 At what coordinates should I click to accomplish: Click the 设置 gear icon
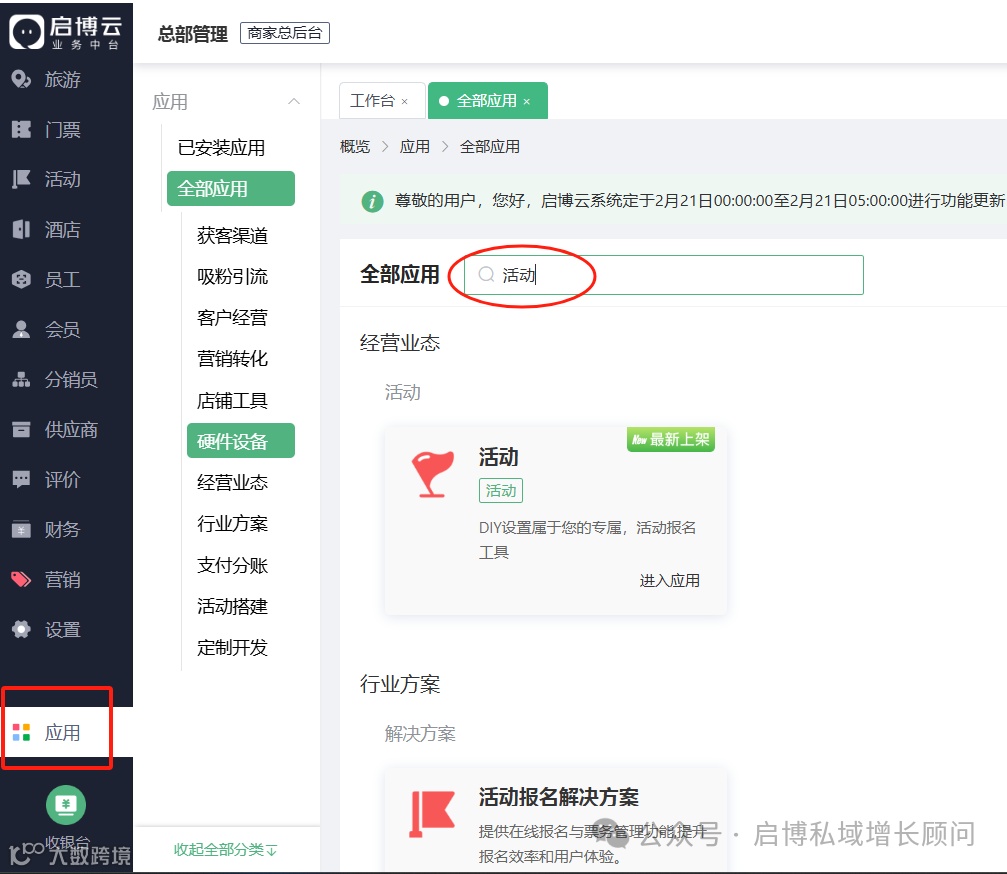coord(21,629)
